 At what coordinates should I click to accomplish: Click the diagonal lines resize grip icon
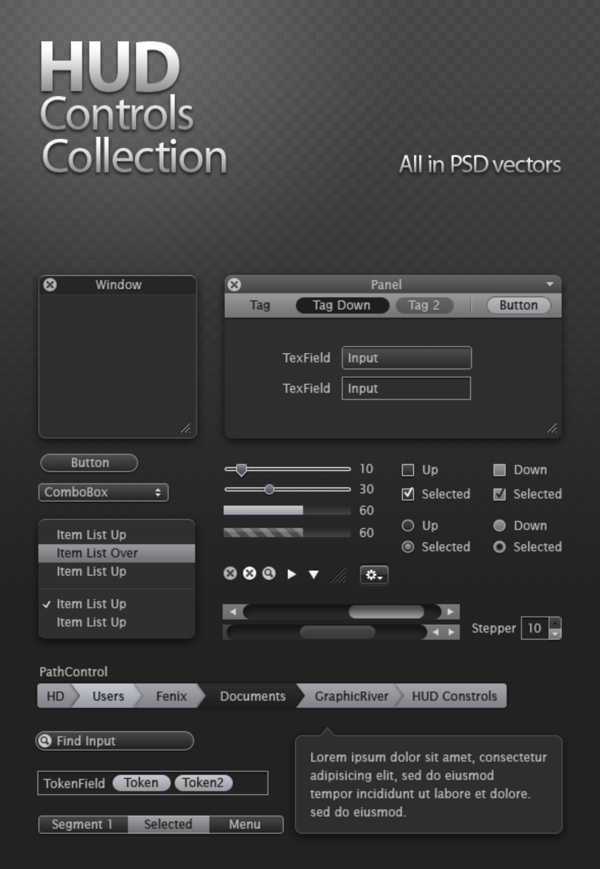(339, 575)
